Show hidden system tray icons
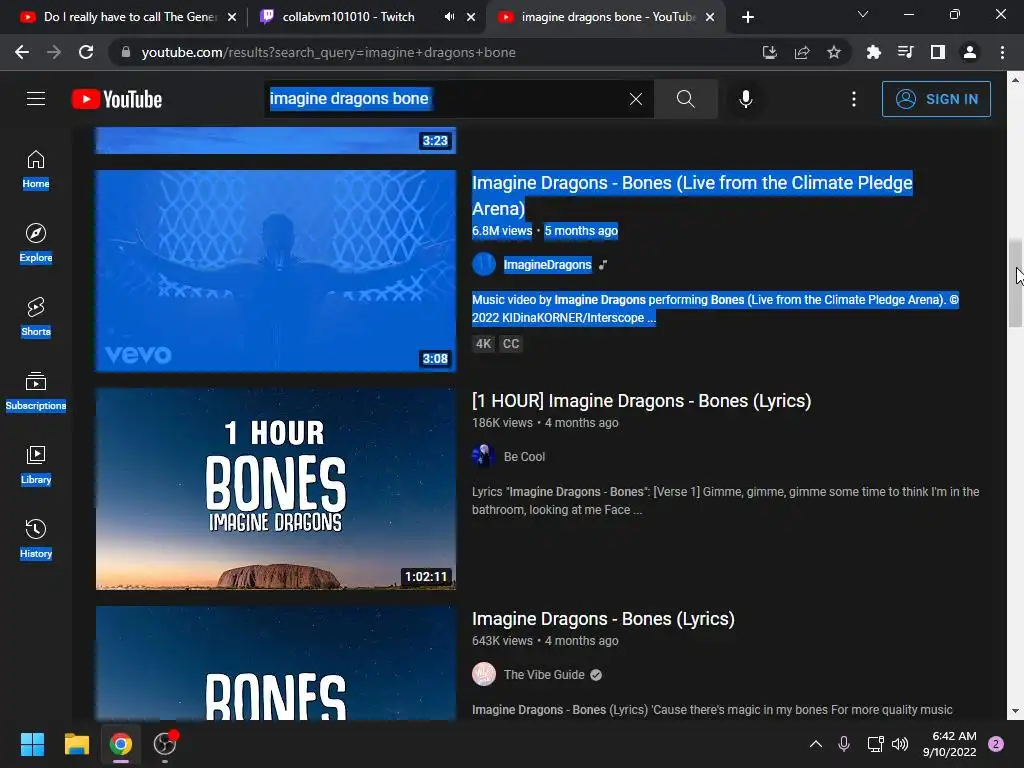The width and height of the screenshot is (1024, 768). pos(816,743)
